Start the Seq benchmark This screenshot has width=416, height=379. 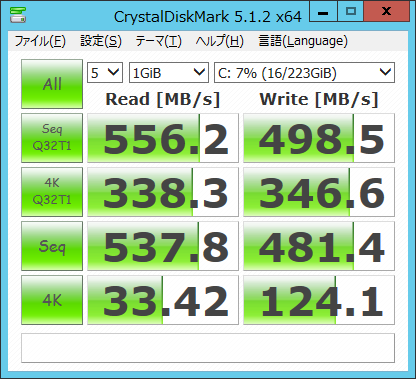pos(52,246)
